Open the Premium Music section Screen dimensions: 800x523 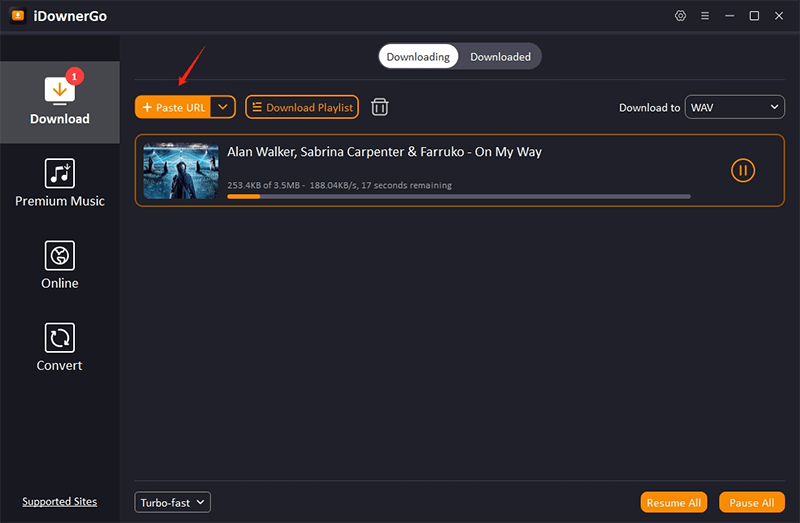(59, 183)
